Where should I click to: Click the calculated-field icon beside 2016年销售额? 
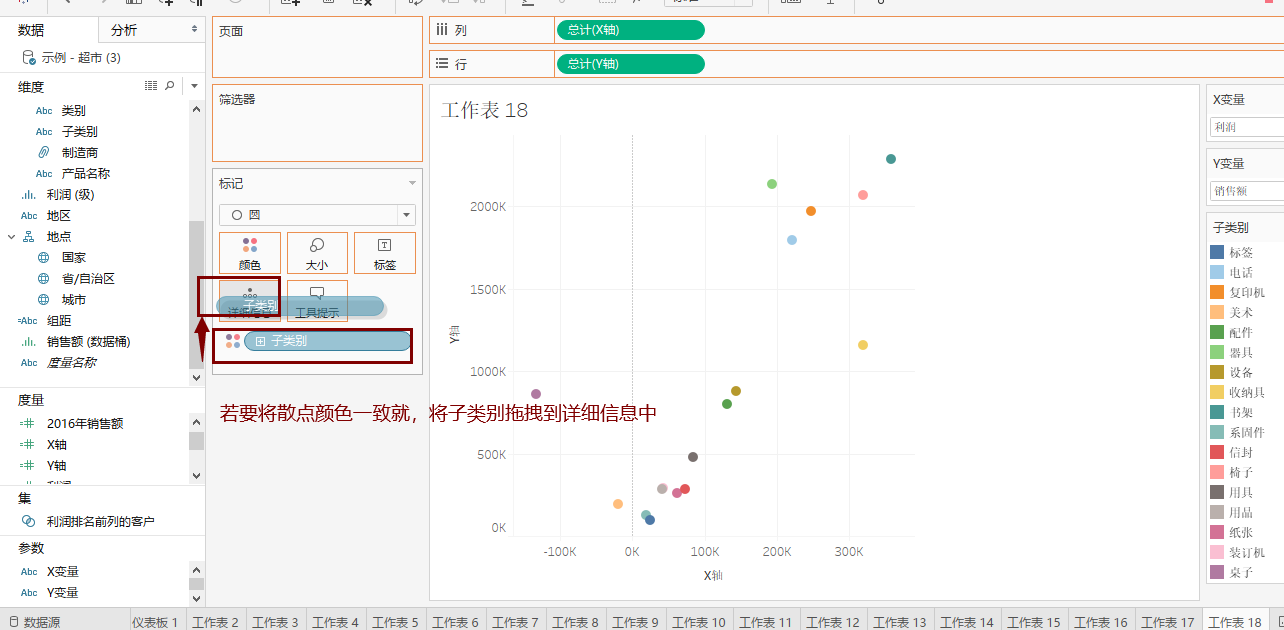[29, 423]
